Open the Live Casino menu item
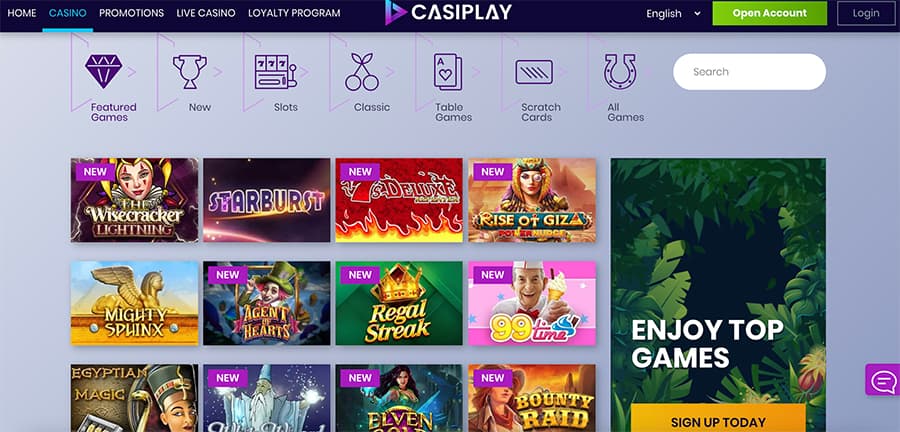 tap(206, 13)
